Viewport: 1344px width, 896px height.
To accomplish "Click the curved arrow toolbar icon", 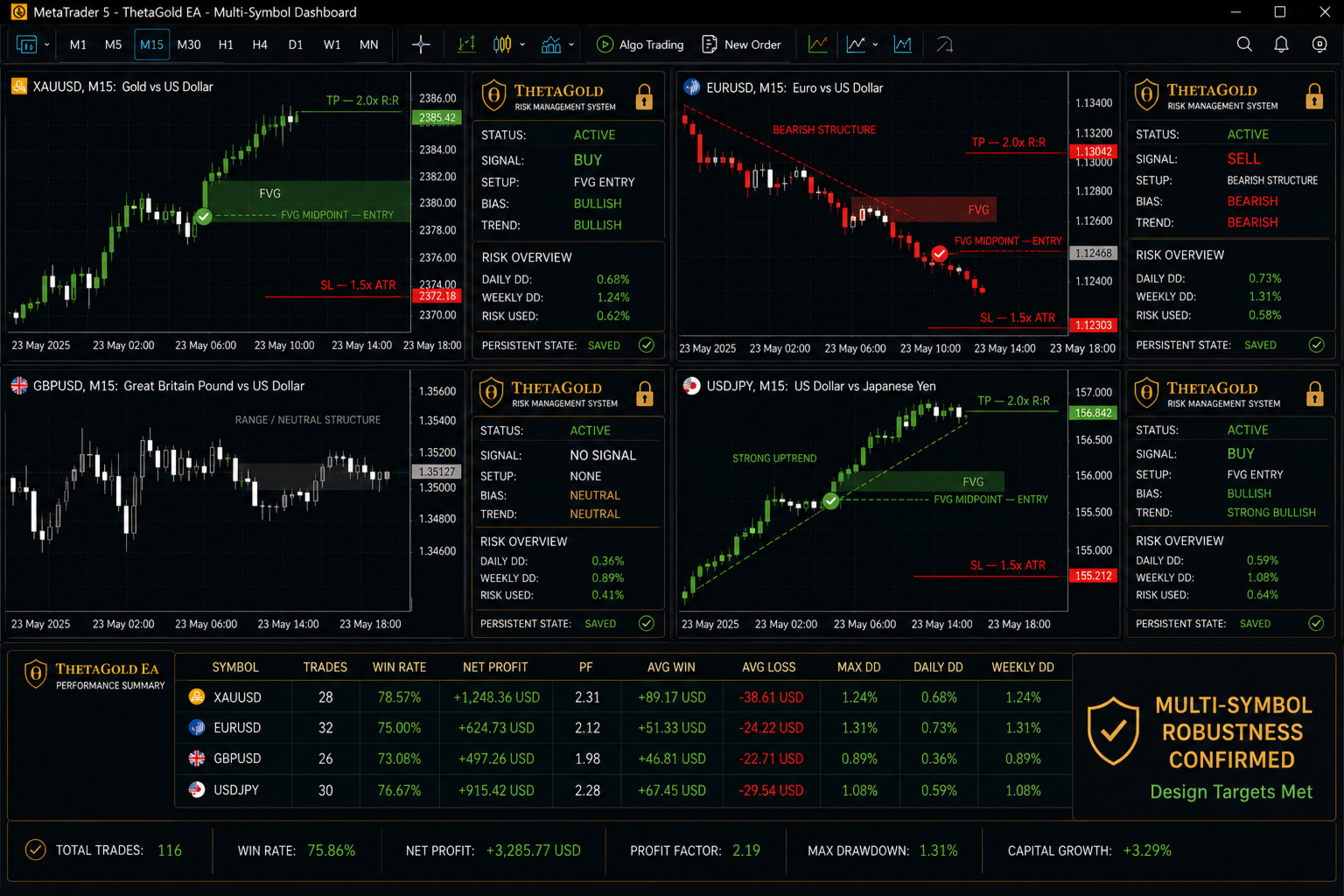I will (945, 45).
